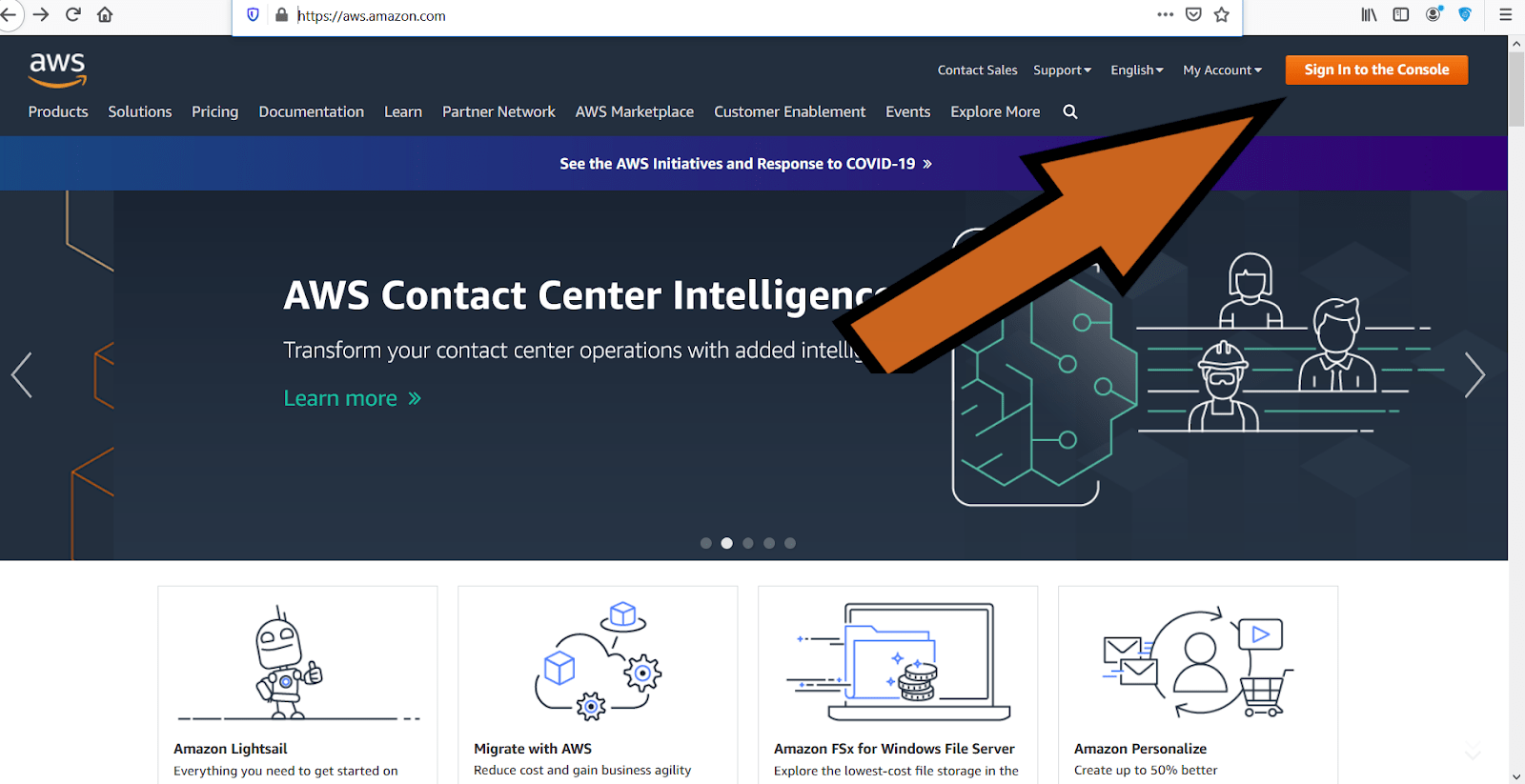The width and height of the screenshot is (1525, 784).
Task: Click Amazon Personalize illustration
Action: 1198,662
